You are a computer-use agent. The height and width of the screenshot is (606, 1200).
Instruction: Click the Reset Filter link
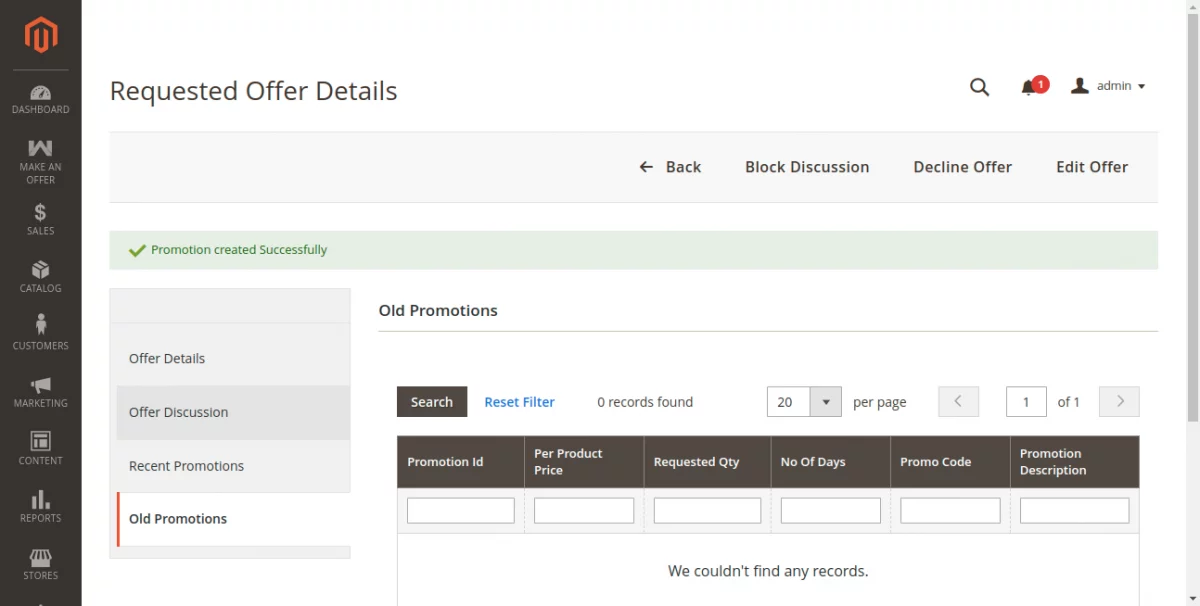click(x=519, y=402)
